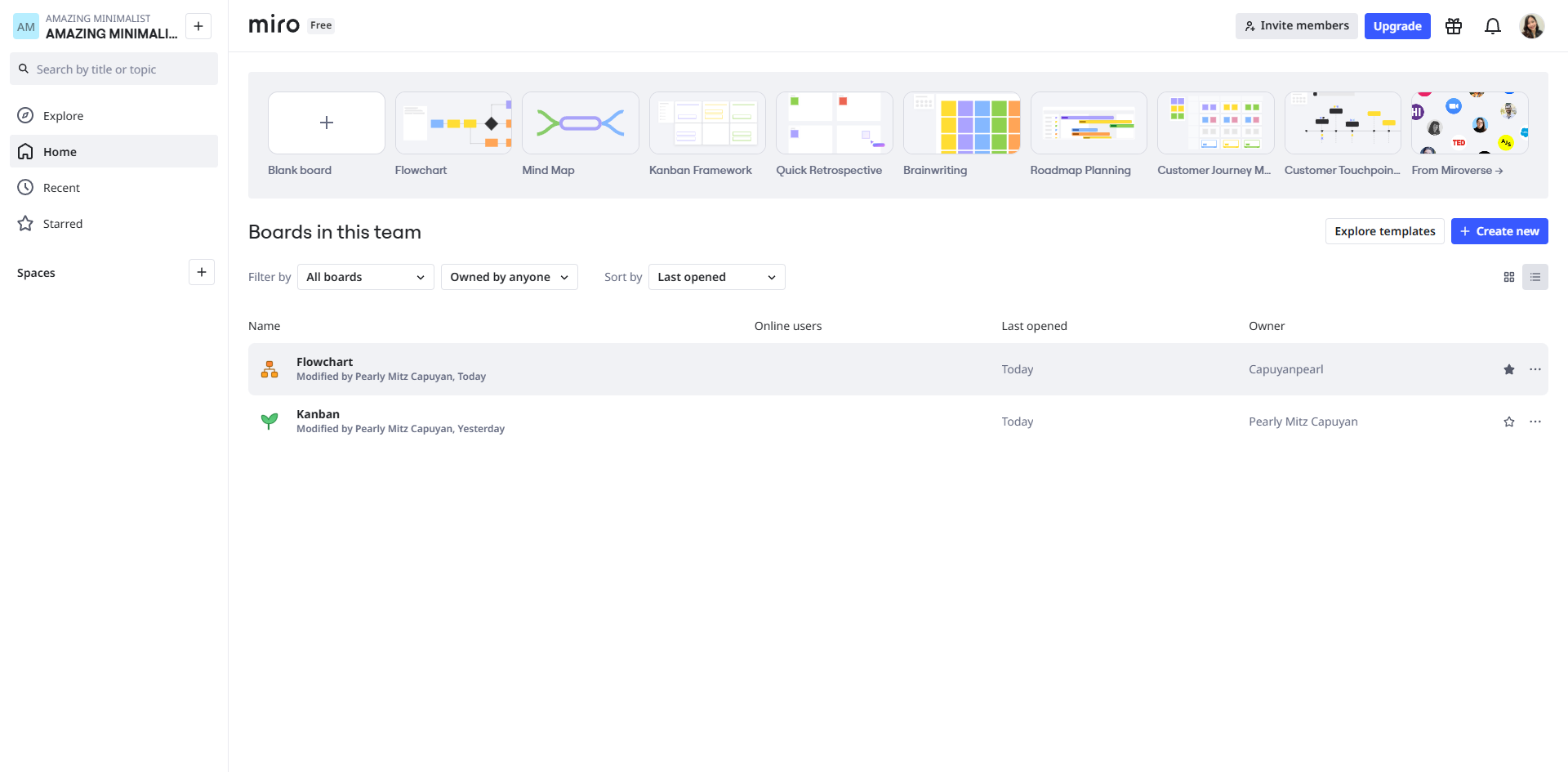Unstar the Flowchart board
The height and width of the screenshot is (772, 1568).
[1508, 369]
